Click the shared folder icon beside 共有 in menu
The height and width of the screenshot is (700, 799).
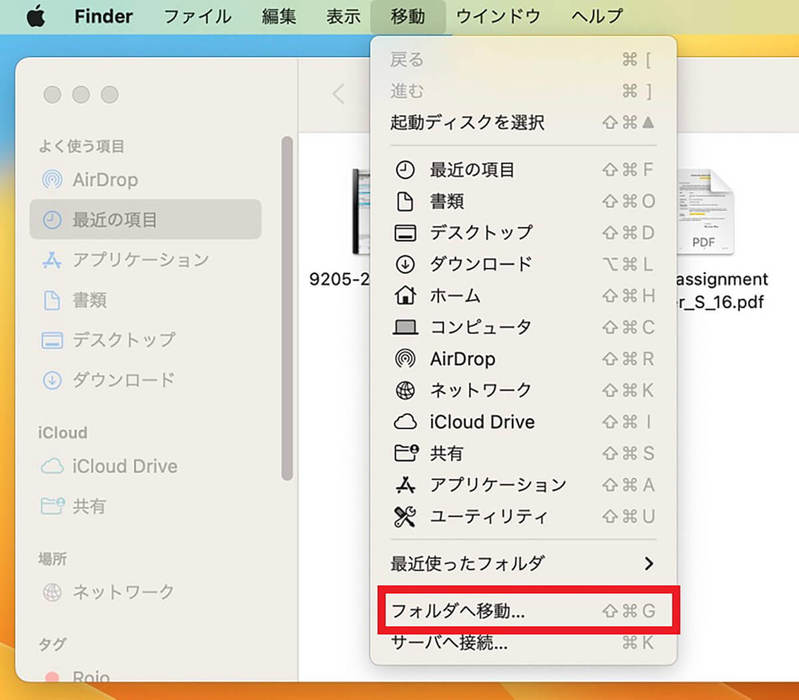click(406, 453)
